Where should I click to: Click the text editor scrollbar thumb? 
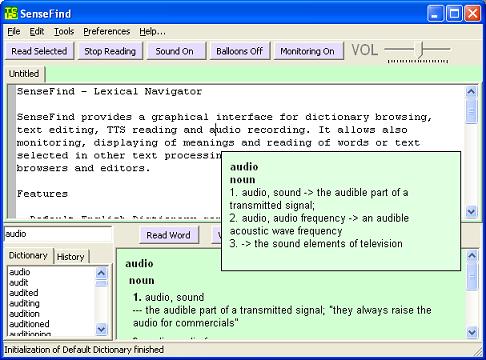pyautogui.click(x=471, y=111)
